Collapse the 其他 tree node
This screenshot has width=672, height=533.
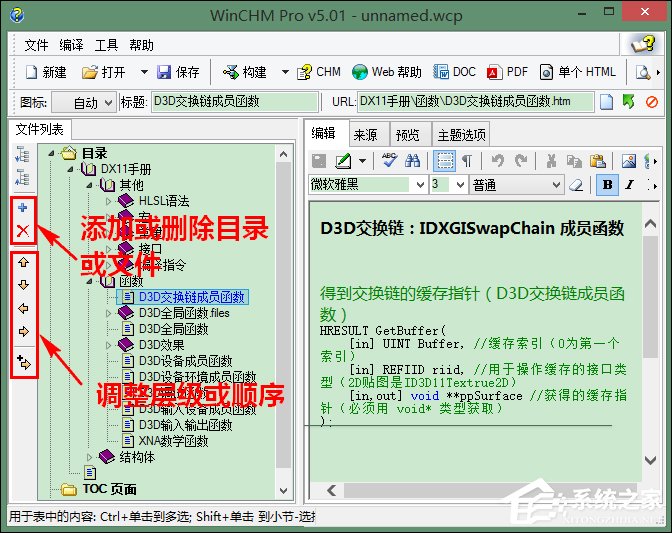click(89, 186)
